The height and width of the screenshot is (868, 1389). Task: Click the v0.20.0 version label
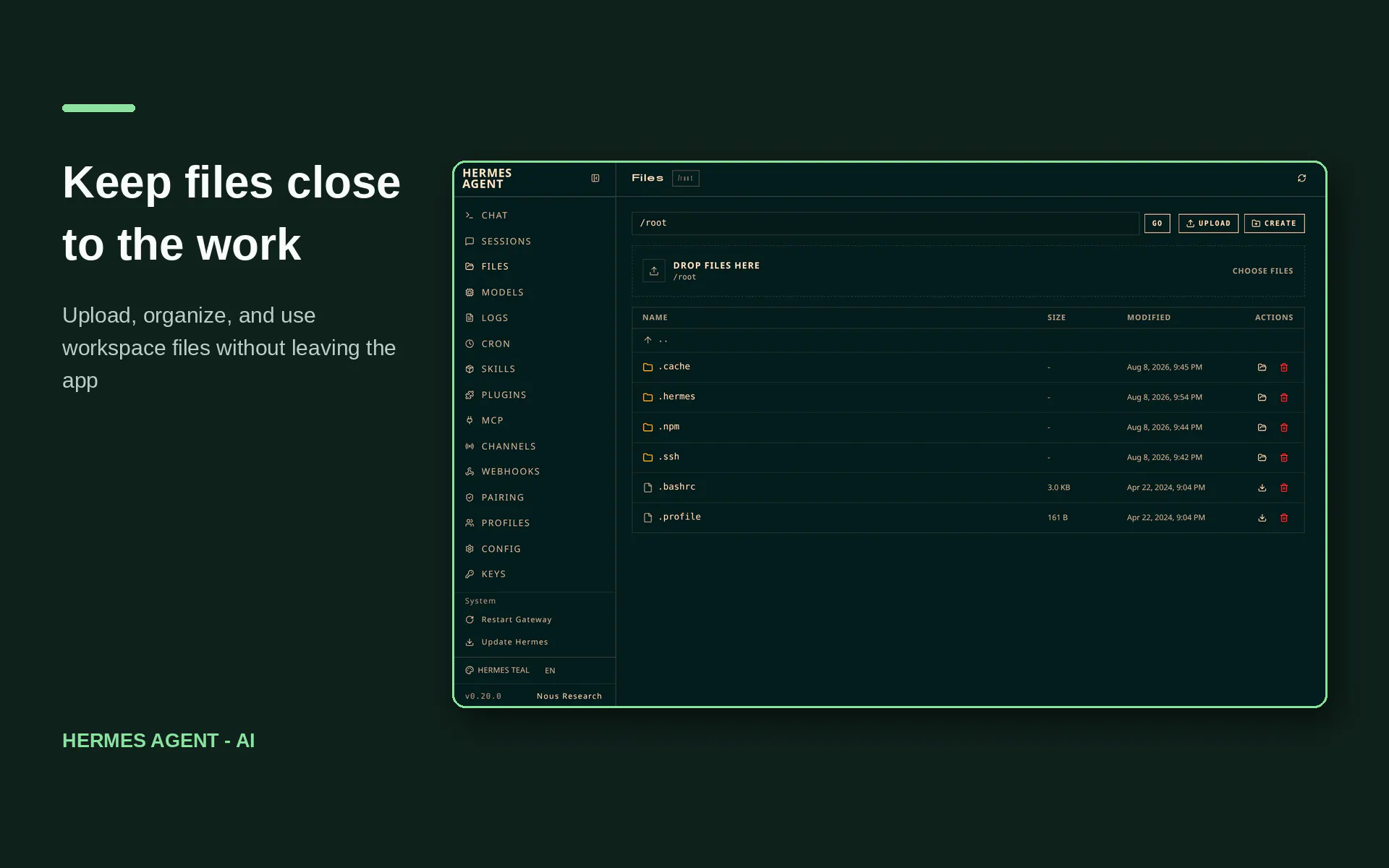(x=483, y=697)
